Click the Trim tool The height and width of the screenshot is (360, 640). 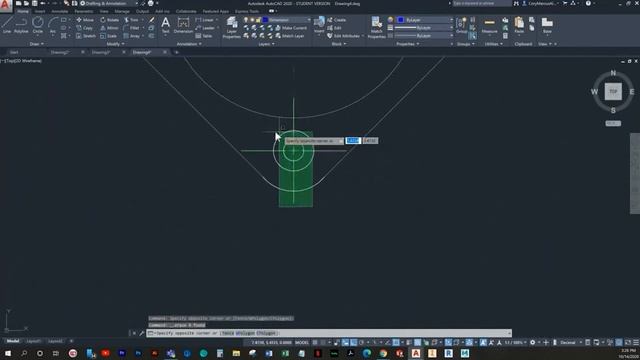pyautogui.click(x=131, y=20)
